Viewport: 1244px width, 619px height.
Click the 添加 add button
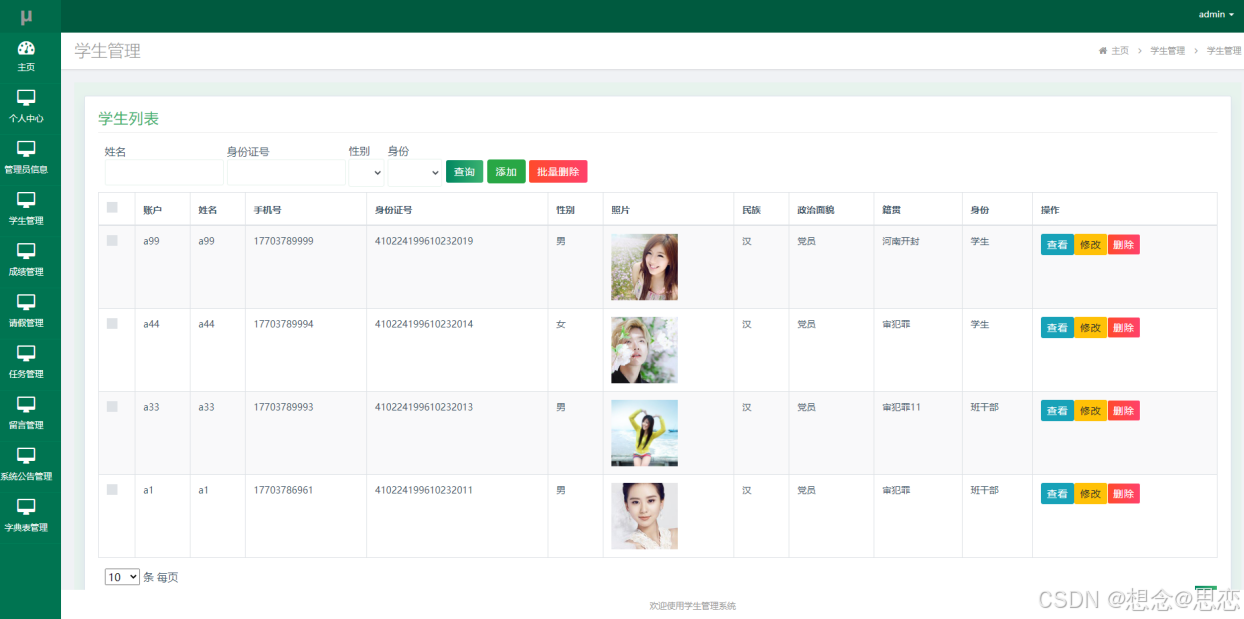point(506,172)
